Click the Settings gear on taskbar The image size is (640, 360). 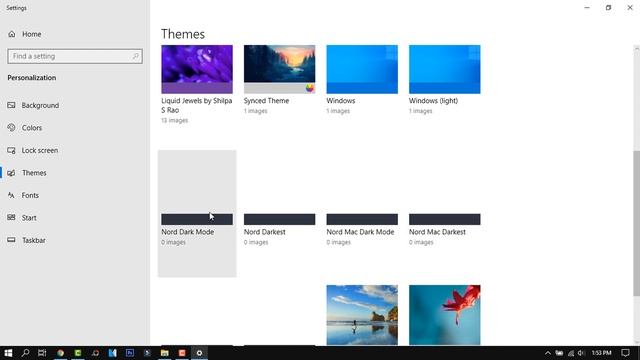coord(199,353)
